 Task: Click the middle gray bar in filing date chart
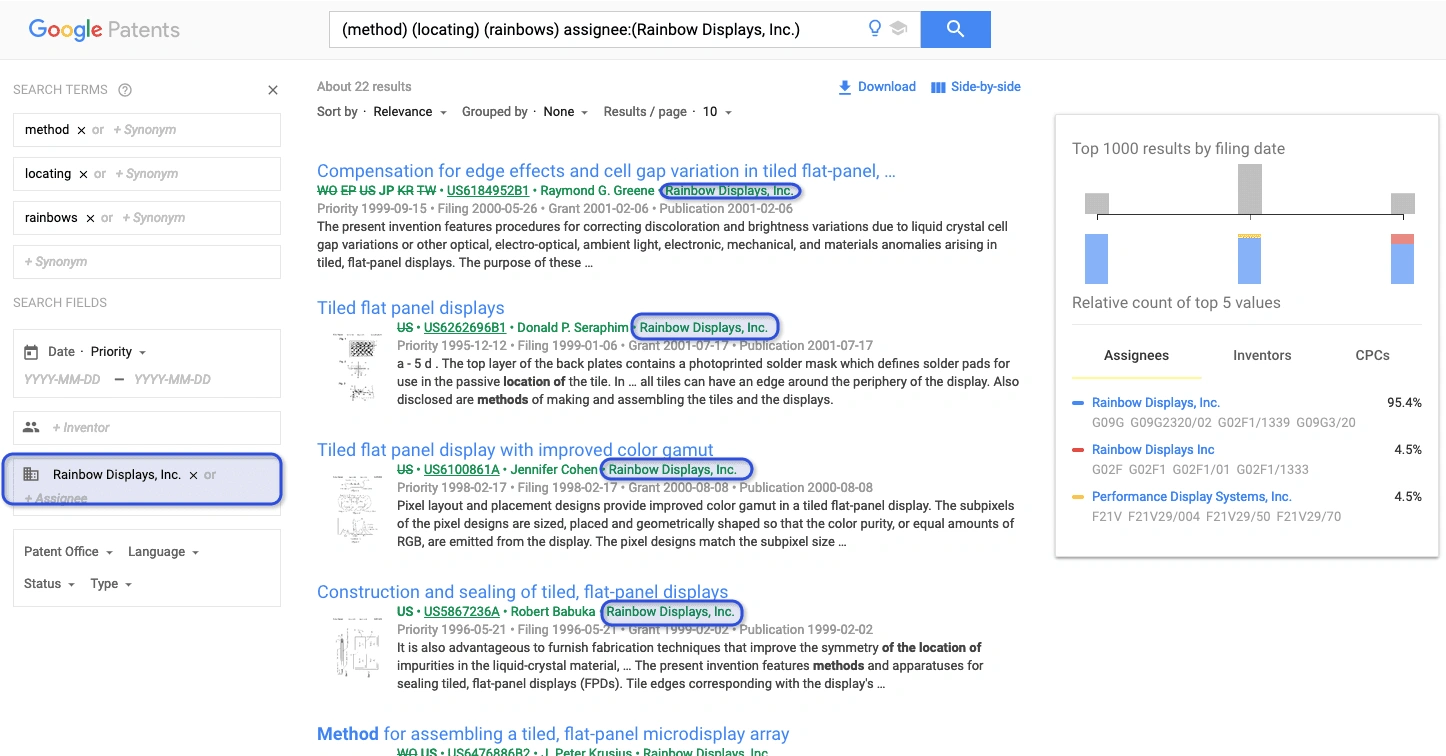(x=1249, y=189)
